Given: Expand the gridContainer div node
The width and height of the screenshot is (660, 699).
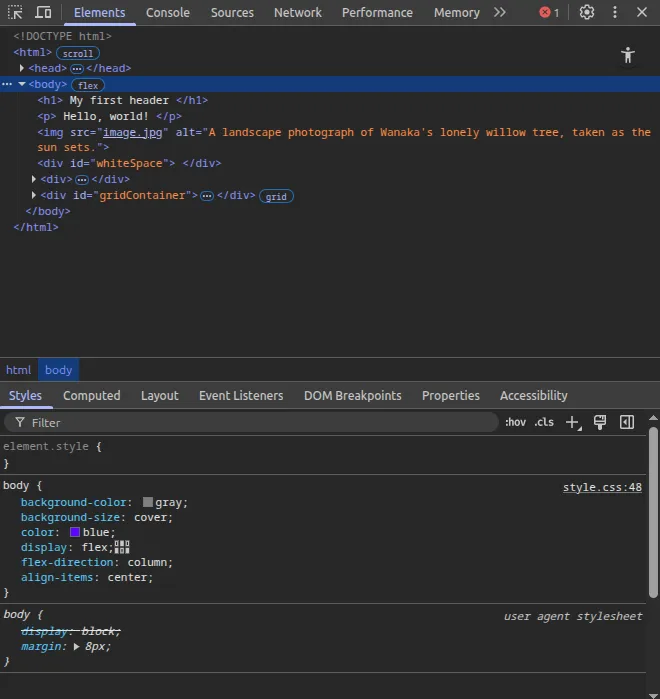Looking at the screenshot, I should (33, 195).
